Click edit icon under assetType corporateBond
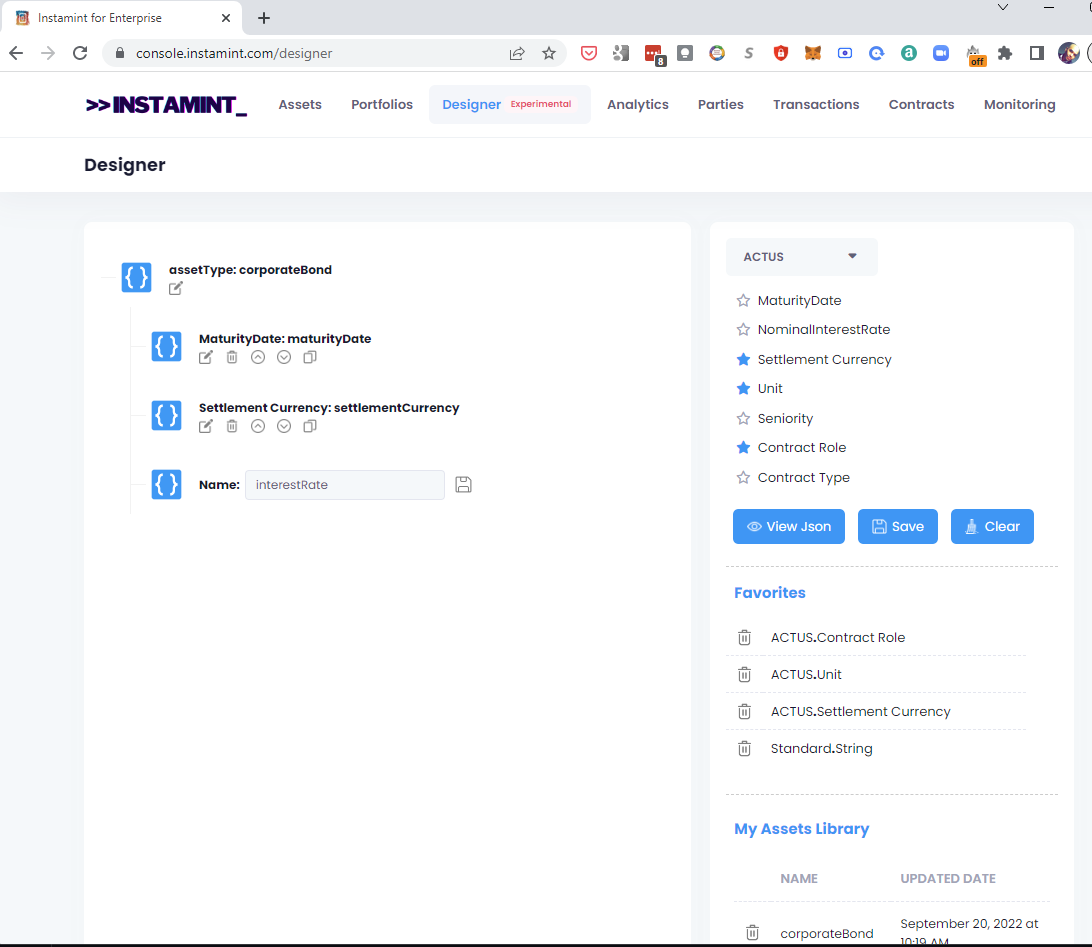 (x=176, y=288)
